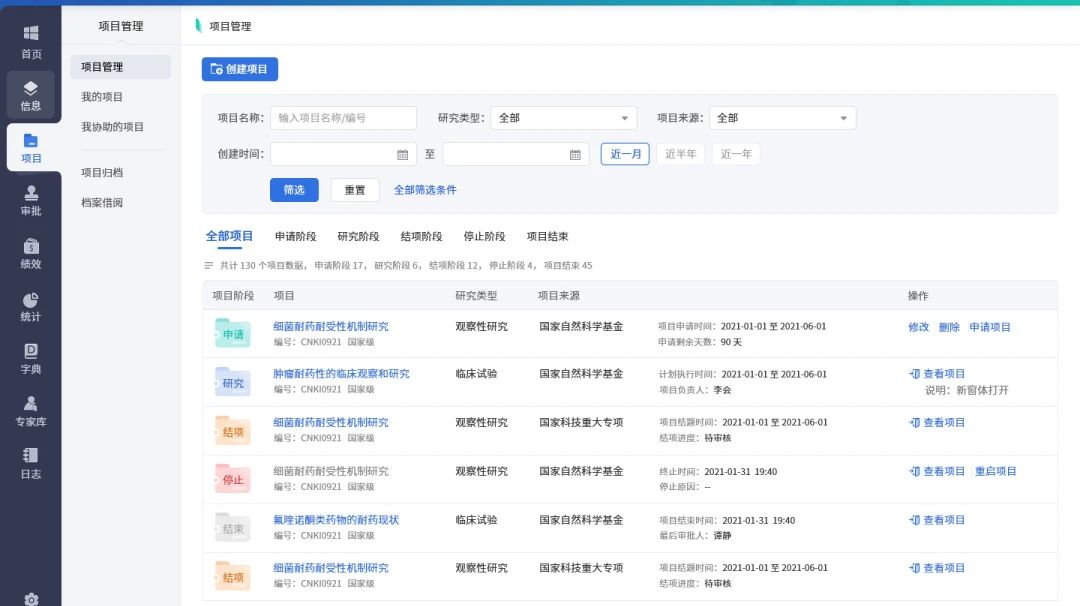Viewport: 1080px width, 606px height.
Task: Open the 审批 stamp icon in sidebar
Action: click(31, 194)
